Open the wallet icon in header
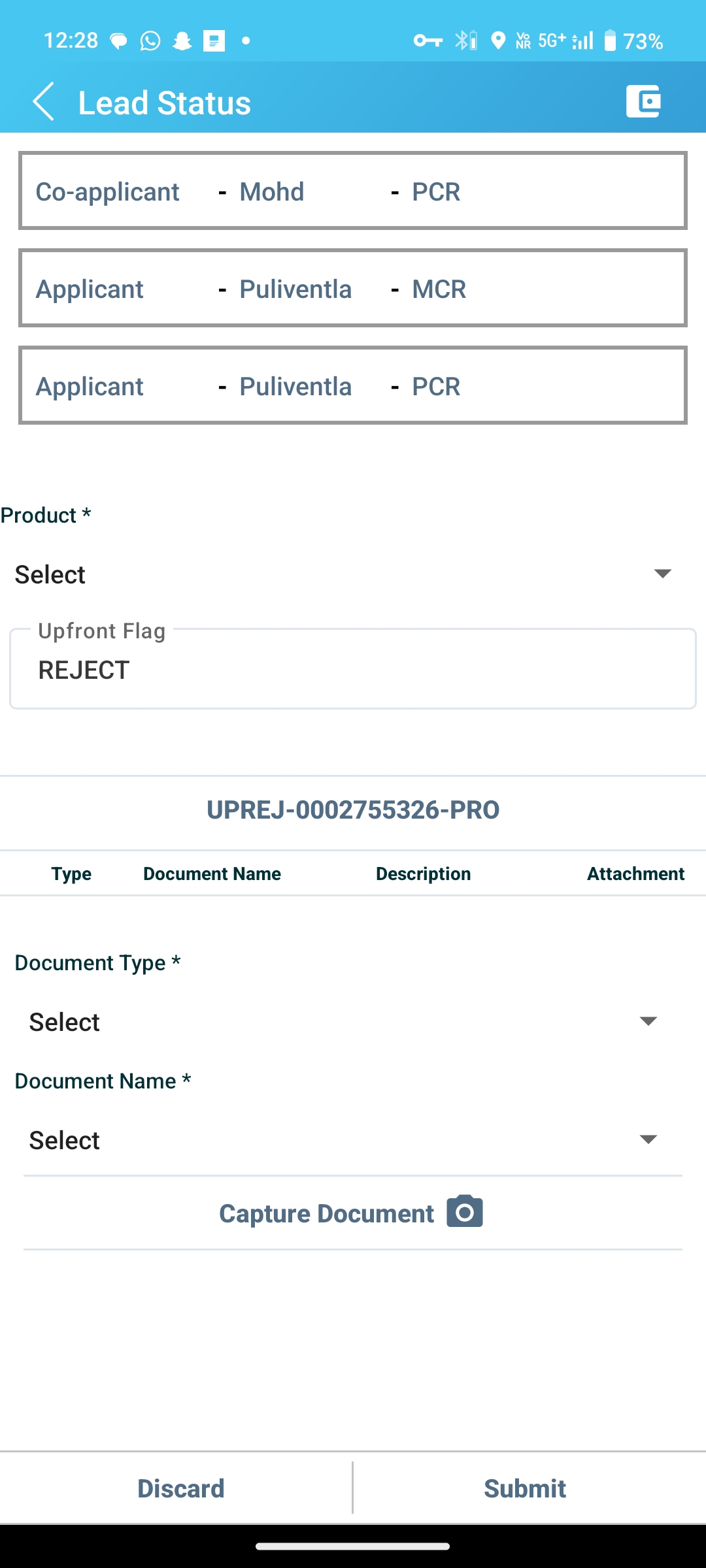This screenshot has width=706, height=1568. click(643, 101)
